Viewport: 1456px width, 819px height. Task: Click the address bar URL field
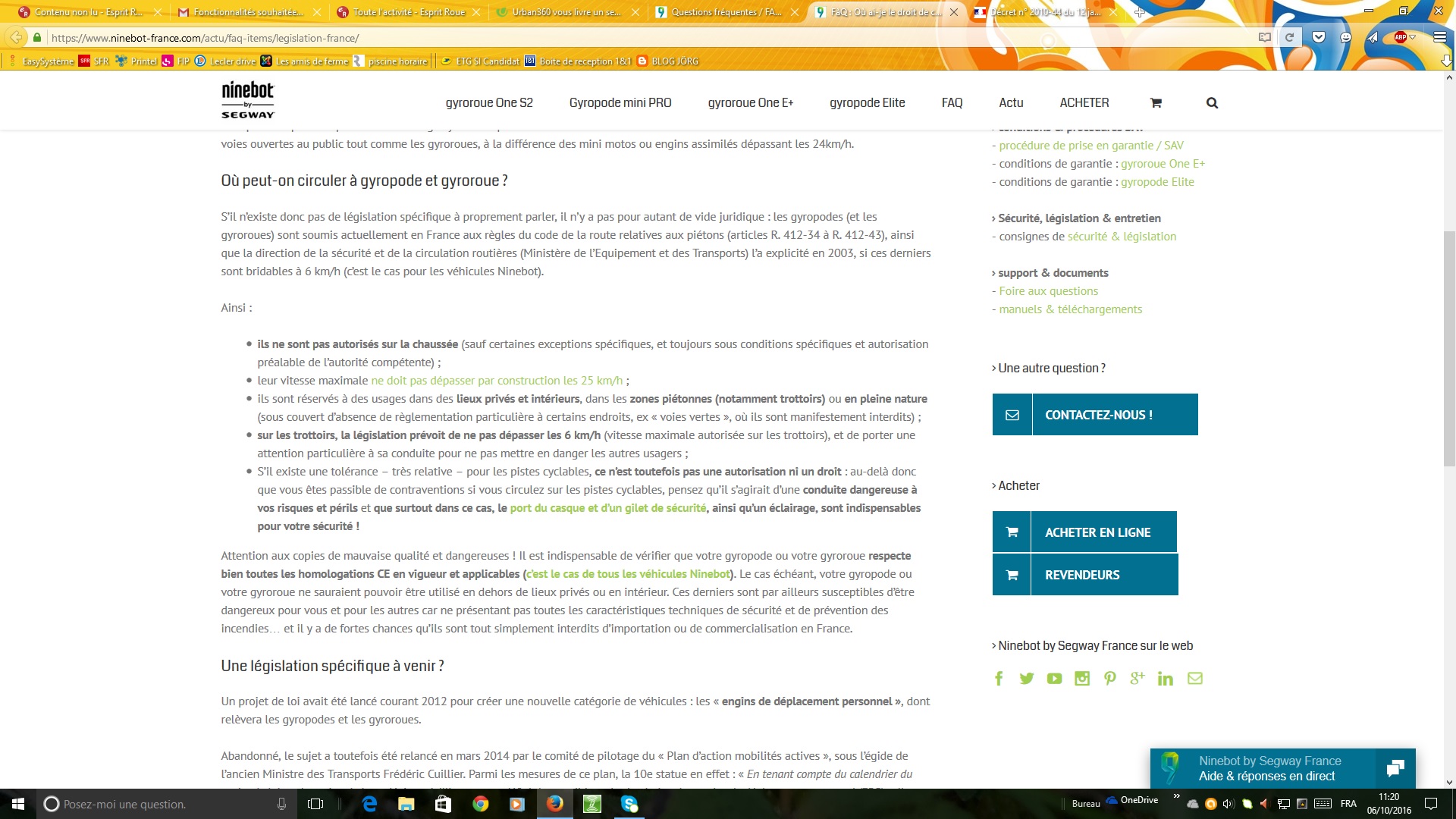tap(645, 37)
